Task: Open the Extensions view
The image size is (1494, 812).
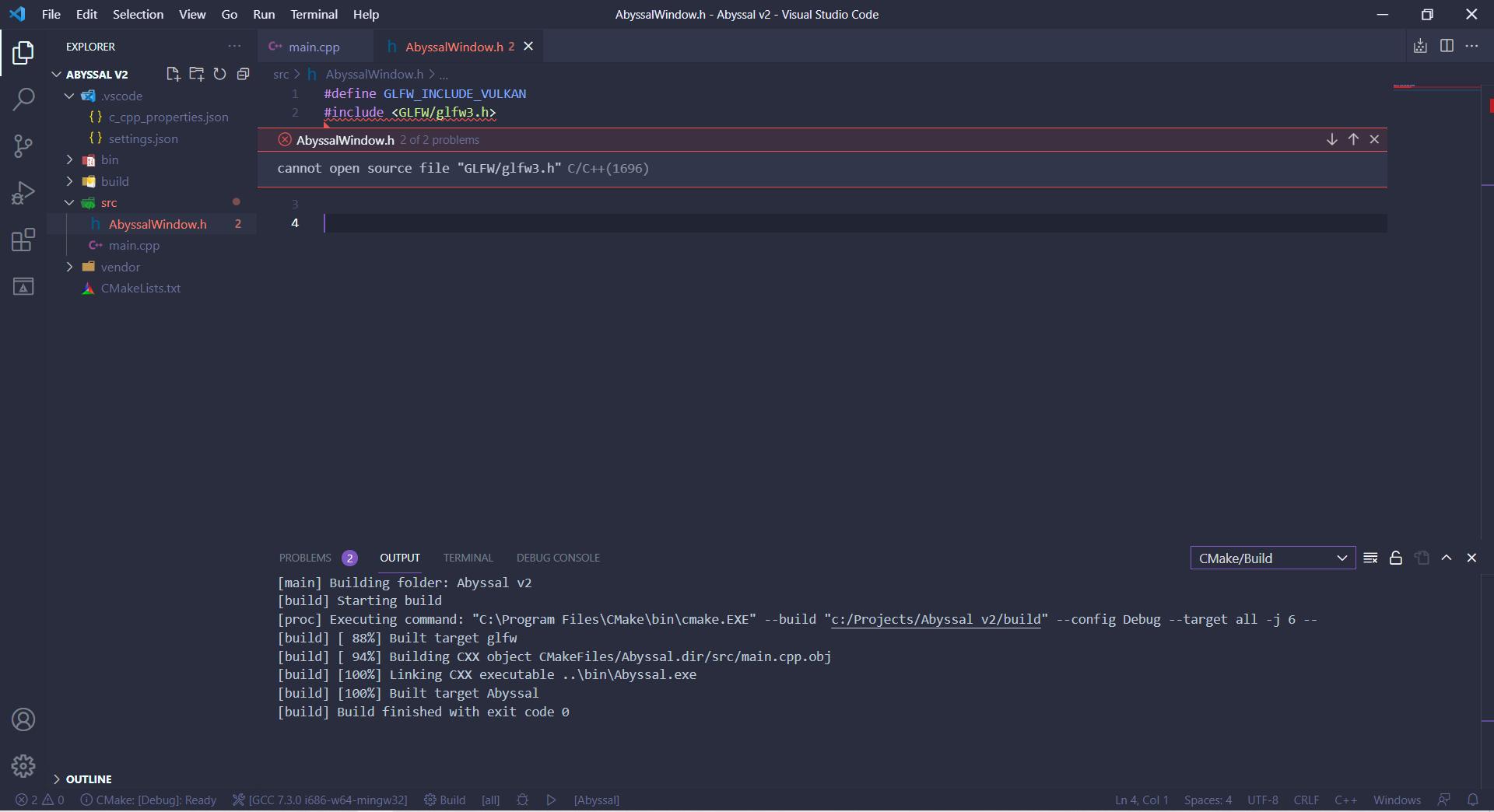Action: tap(23, 240)
